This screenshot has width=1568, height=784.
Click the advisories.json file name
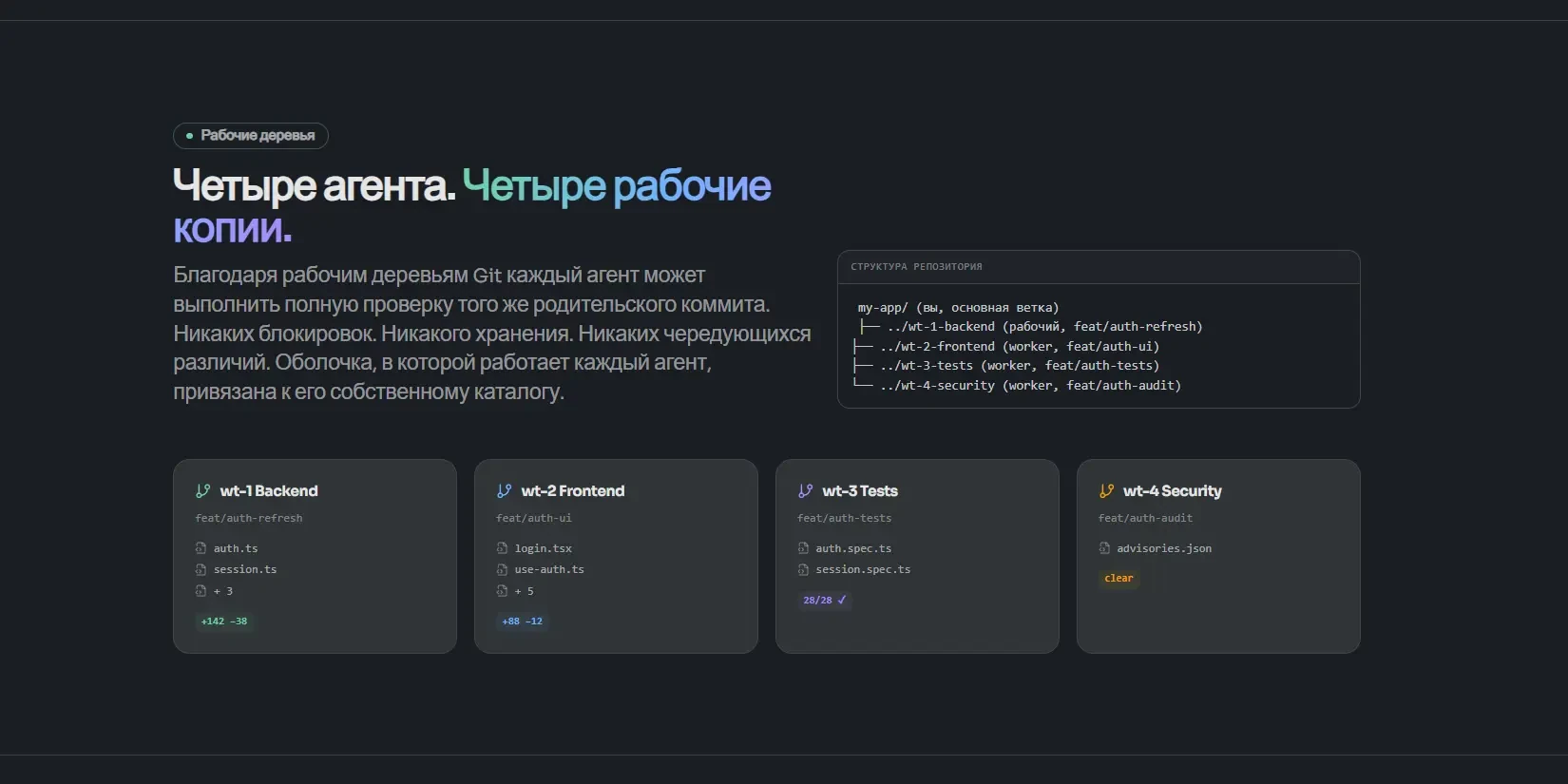tap(1164, 548)
